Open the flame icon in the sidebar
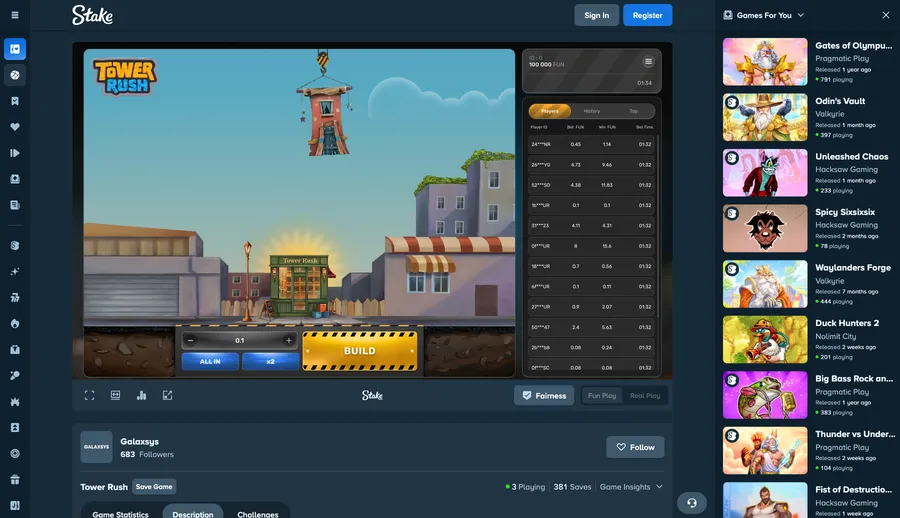This screenshot has height=518, width=900. pyautogui.click(x=15, y=323)
